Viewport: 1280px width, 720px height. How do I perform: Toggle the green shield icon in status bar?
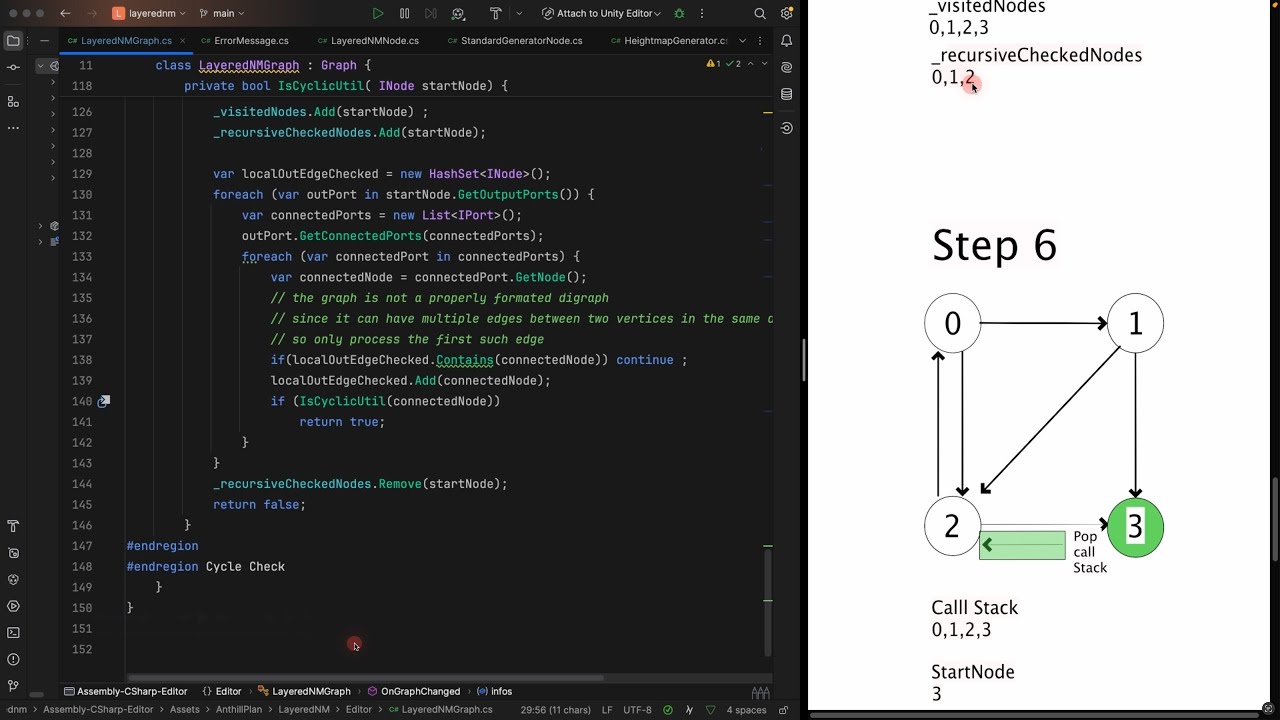[711, 710]
